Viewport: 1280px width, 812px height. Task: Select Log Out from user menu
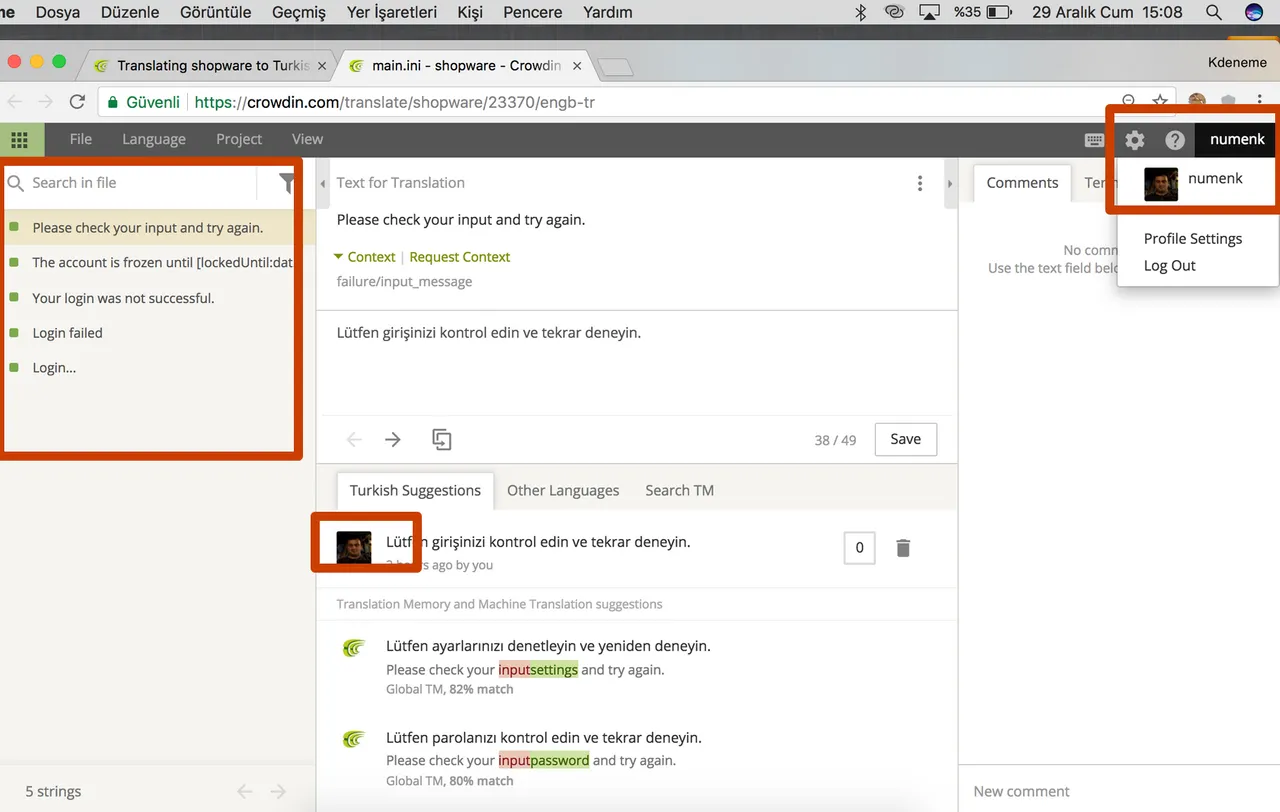click(1170, 266)
